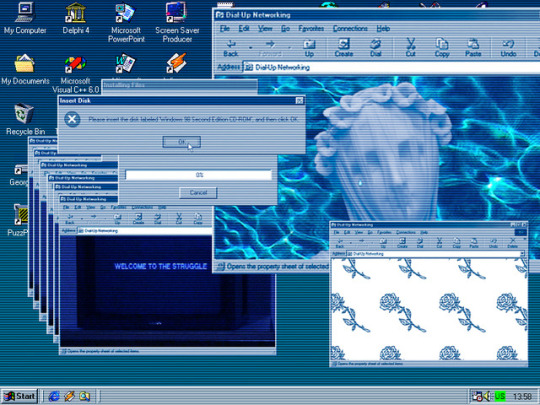Viewport: 540px width, 405px height.
Task: Click Forward in the large Dial-Up Networking toolbar
Action: (x=270, y=48)
